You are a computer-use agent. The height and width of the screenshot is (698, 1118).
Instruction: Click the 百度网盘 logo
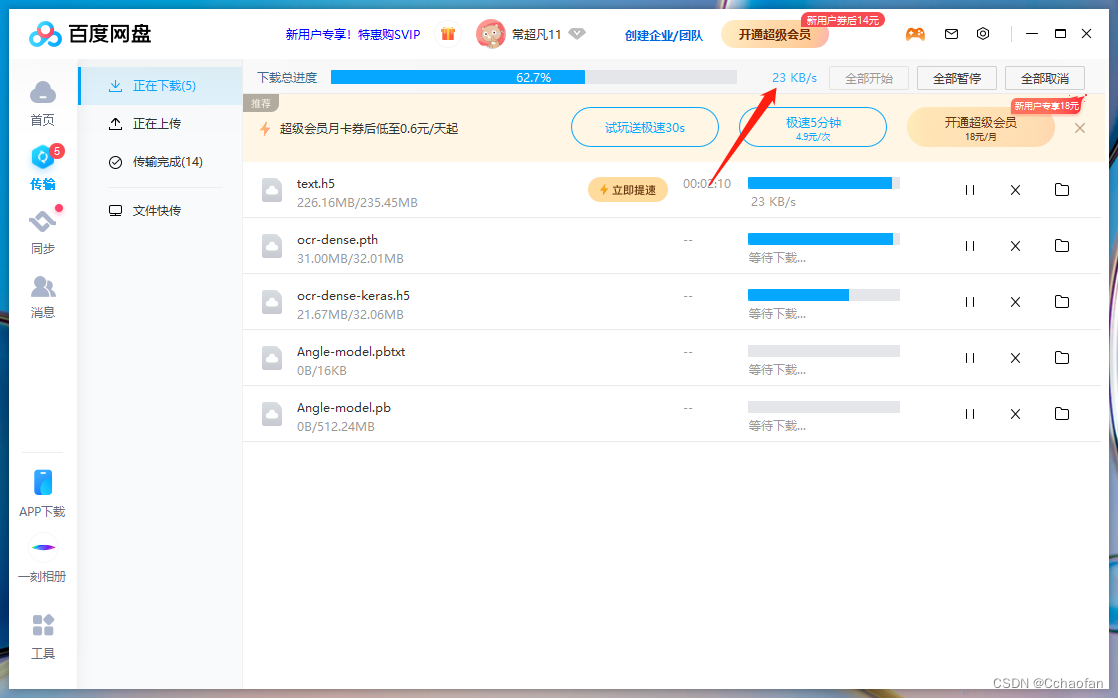(90, 34)
